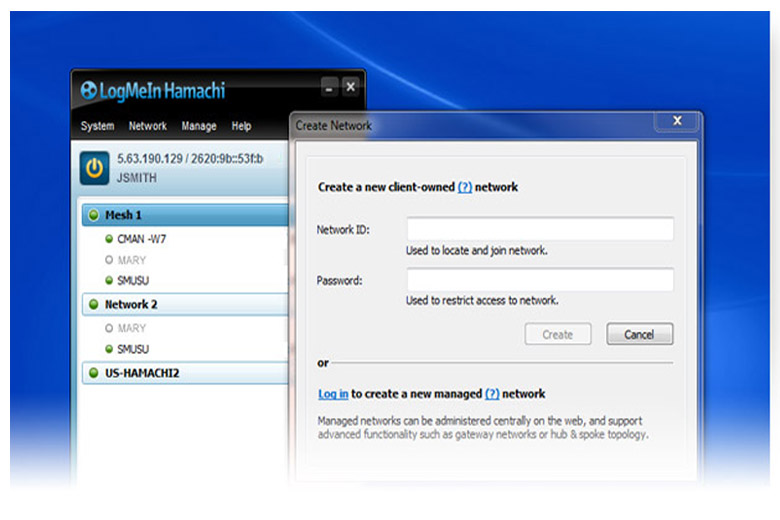Click the IP address 5.63.190.129 text
This screenshot has height=520, width=780.
click(150, 159)
